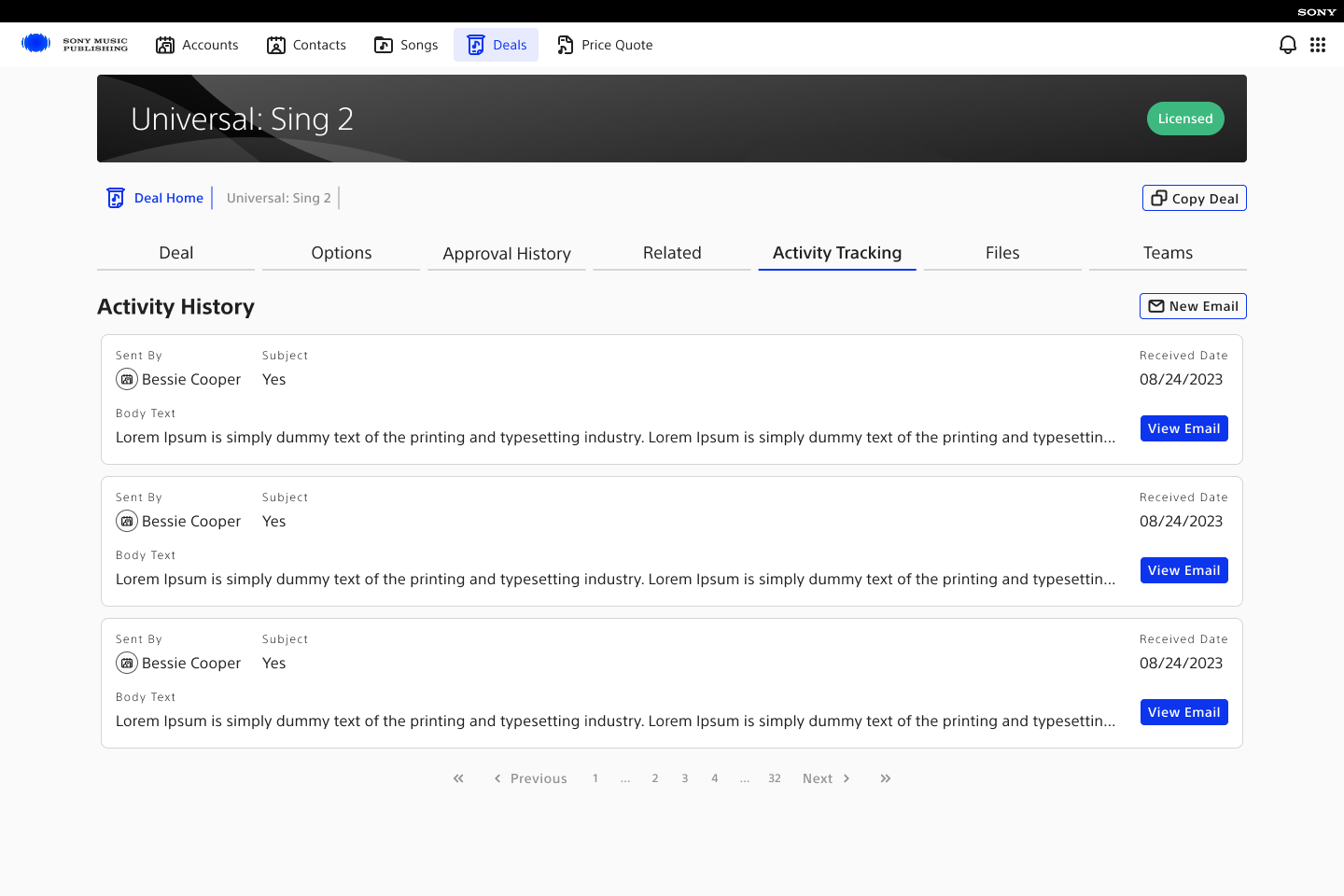
Task: Click the Activity History heading
Action: 175,306
